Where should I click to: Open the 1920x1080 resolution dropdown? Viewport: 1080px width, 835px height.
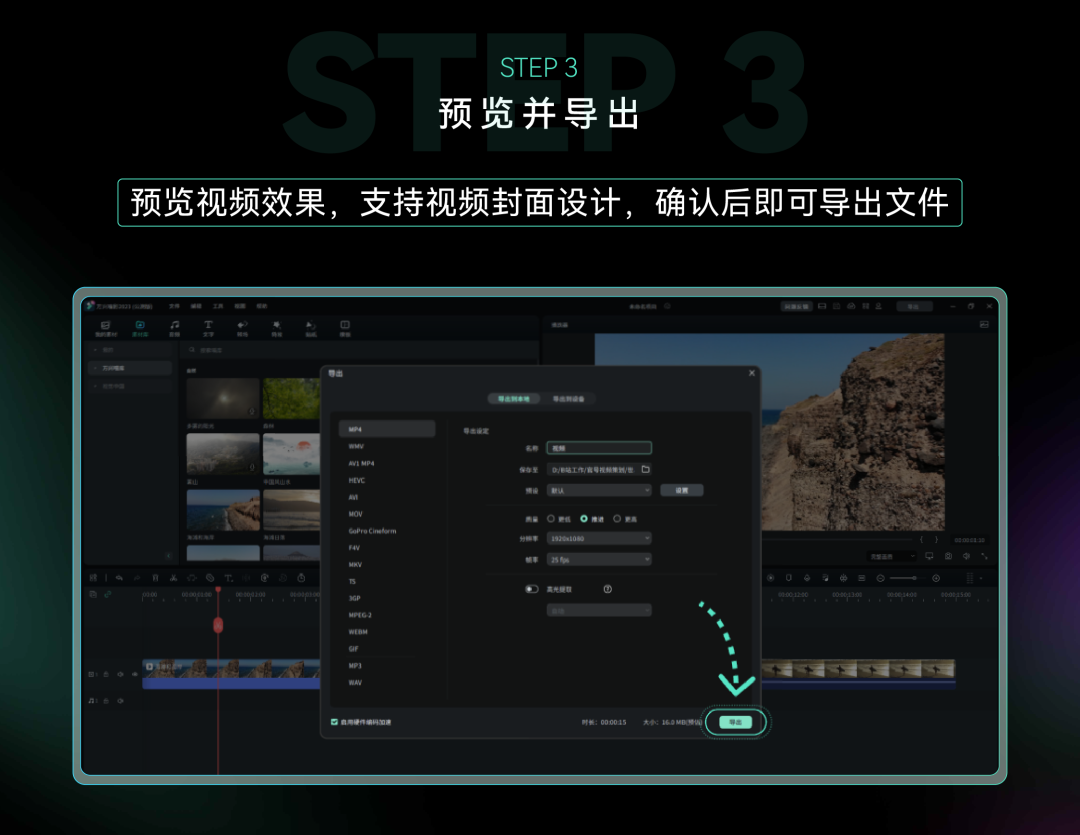(x=599, y=538)
